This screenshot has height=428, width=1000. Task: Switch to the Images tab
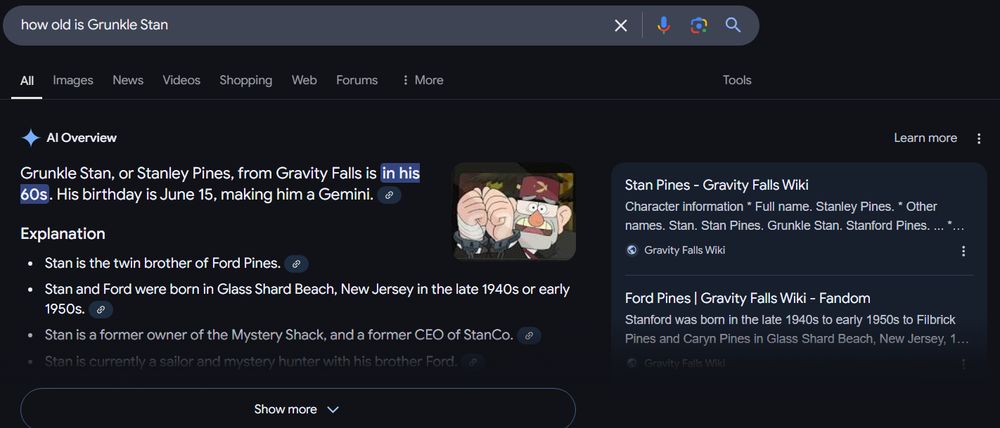73,80
